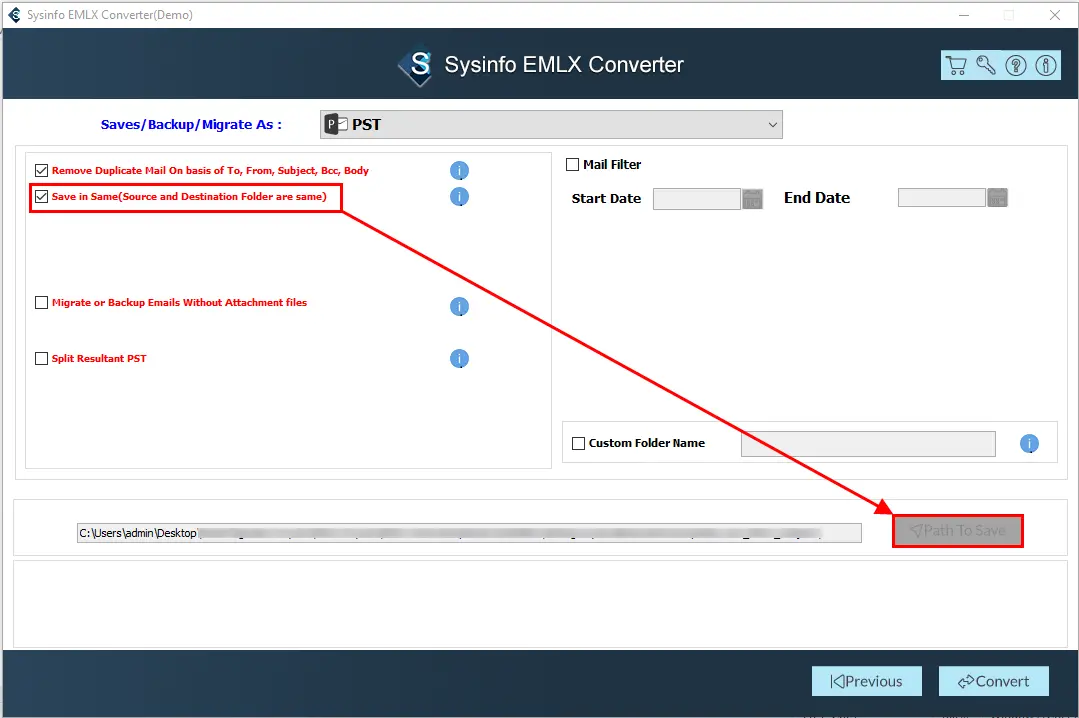Minimize the EMLX Converter window
Viewport: 1079px width, 718px height.
[964, 14]
